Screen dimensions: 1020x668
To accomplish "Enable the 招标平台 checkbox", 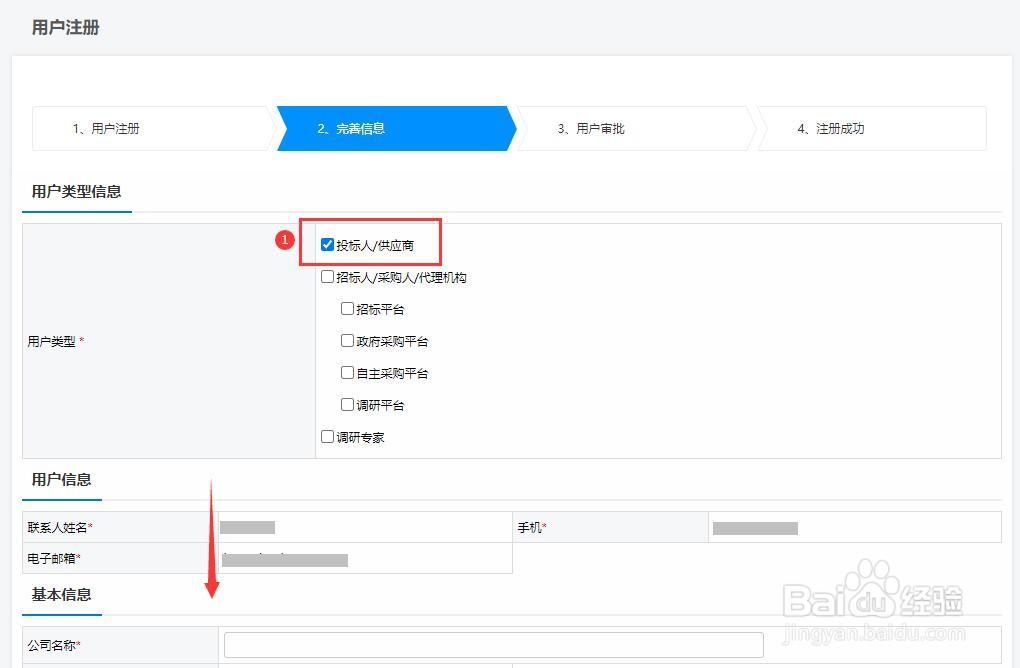I will tap(347, 308).
